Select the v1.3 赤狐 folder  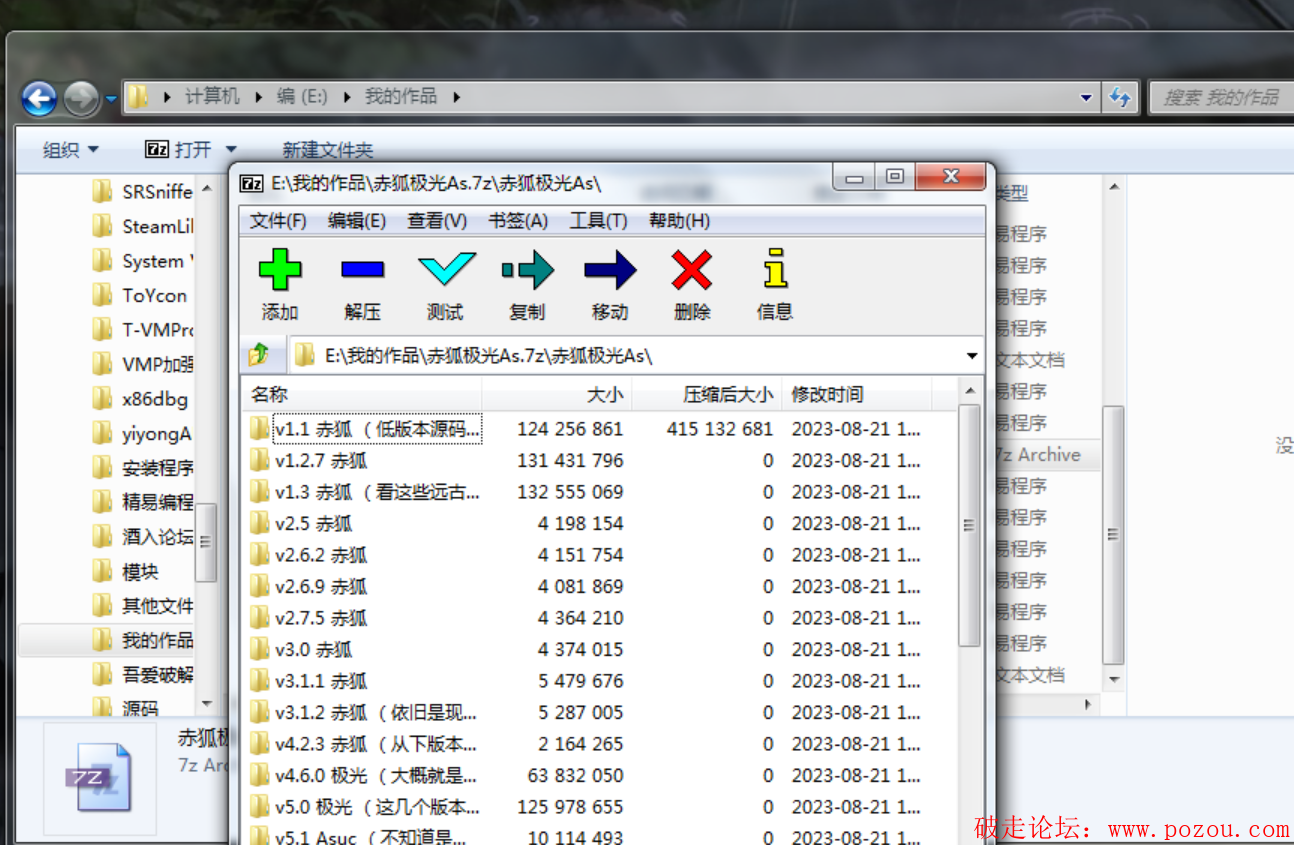point(365,492)
